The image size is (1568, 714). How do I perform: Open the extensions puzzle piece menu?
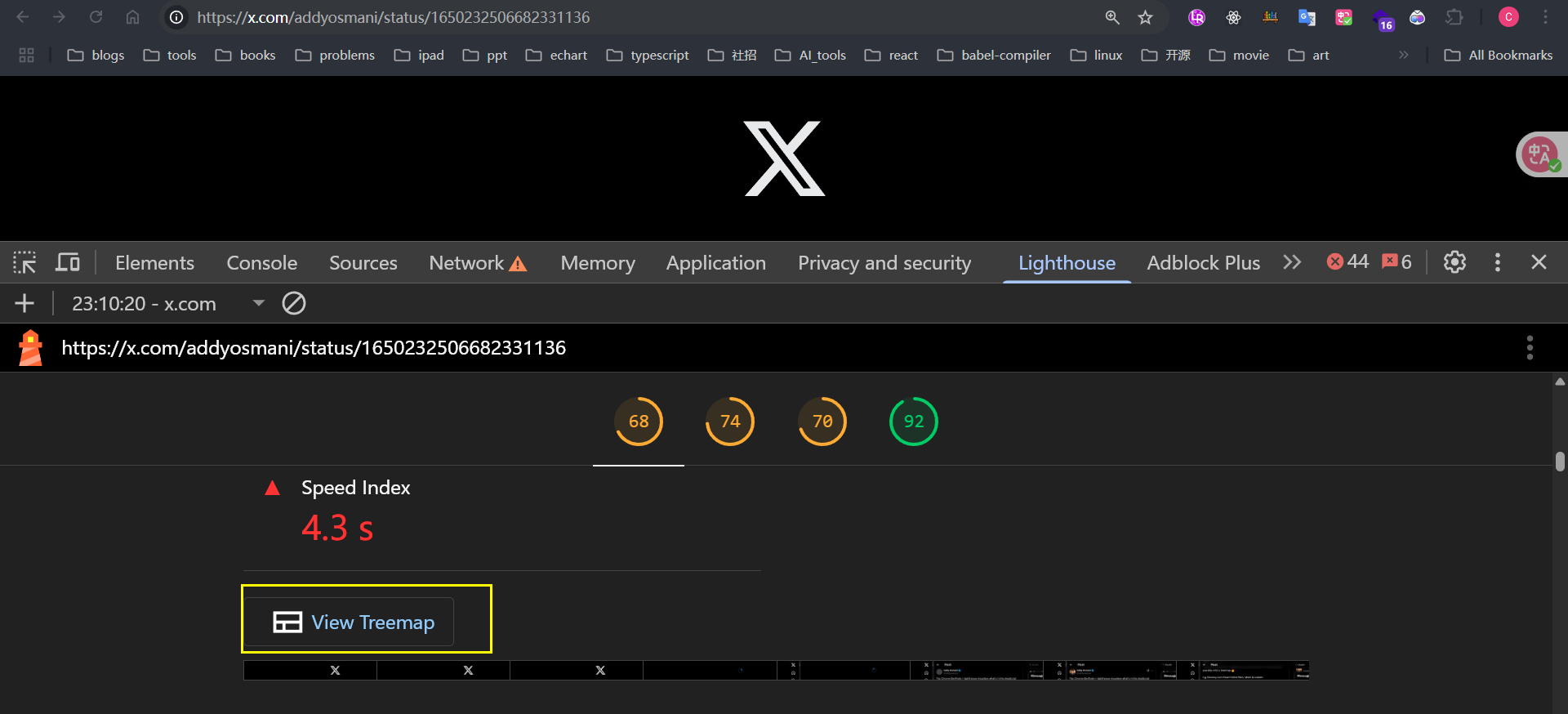pyautogui.click(x=1454, y=17)
